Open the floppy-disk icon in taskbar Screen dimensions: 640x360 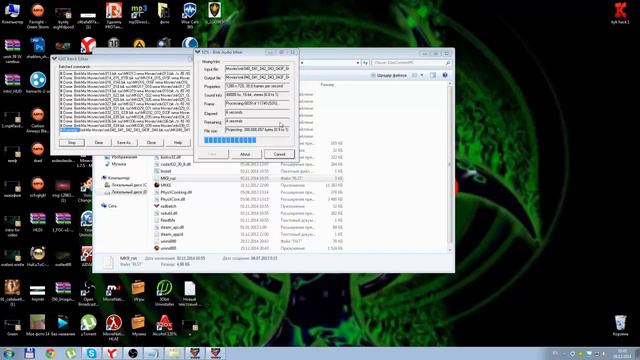coord(29,353)
